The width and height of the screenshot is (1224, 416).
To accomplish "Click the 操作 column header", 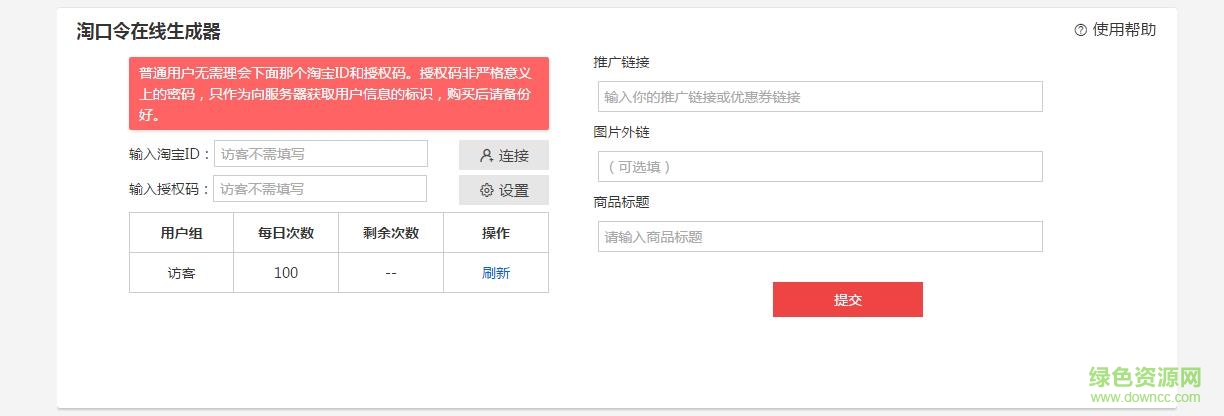I will [x=496, y=233].
